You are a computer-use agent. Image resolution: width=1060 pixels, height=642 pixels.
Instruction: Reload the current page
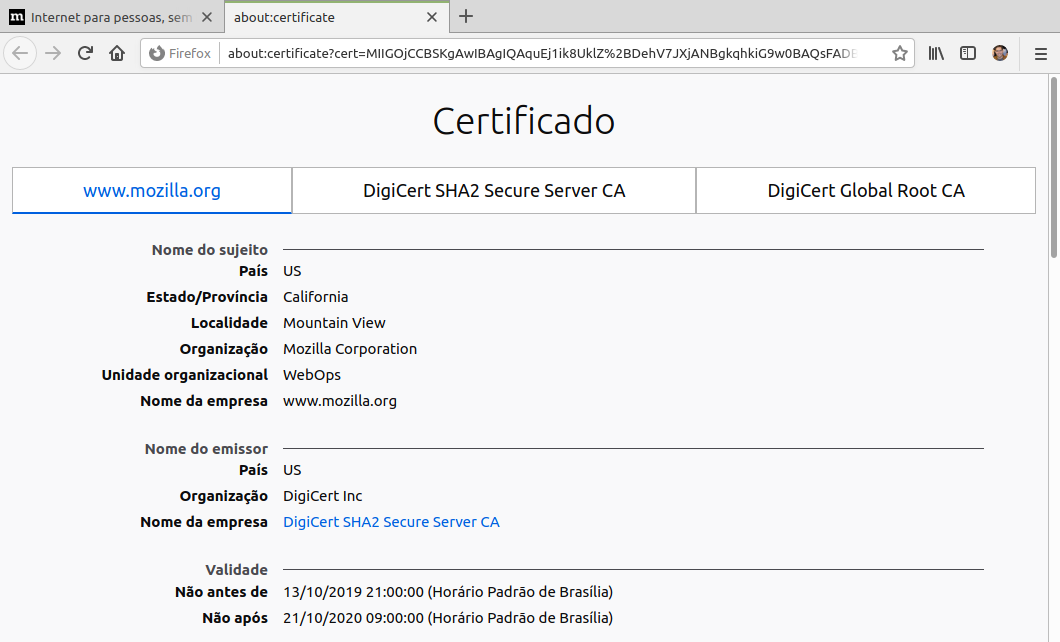point(85,53)
